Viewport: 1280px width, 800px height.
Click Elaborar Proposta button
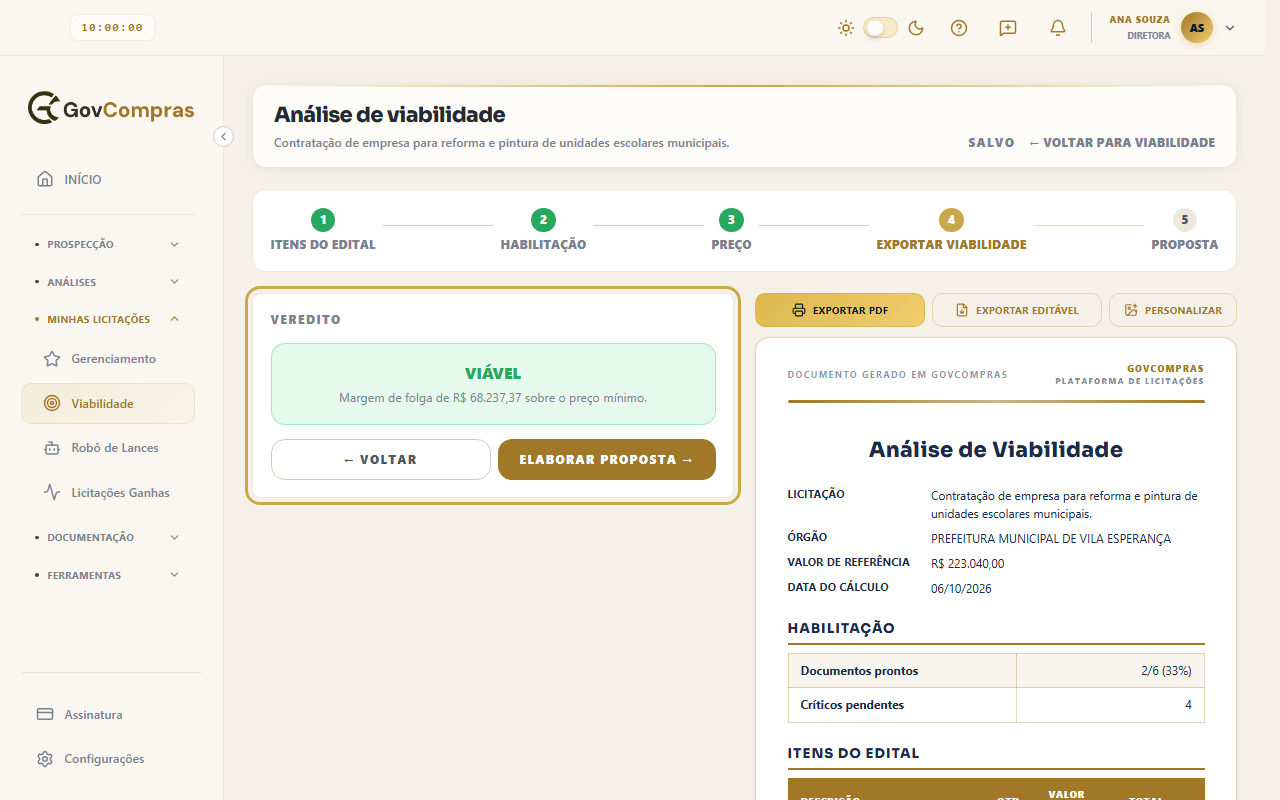(607, 460)
